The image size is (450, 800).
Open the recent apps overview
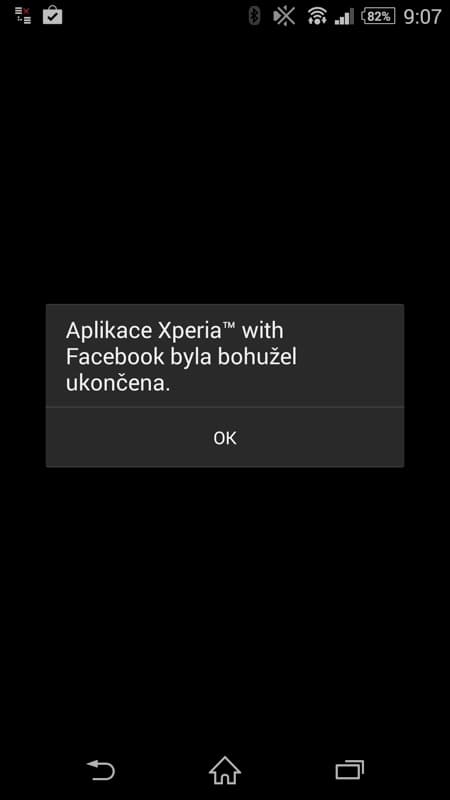point(349,770)
